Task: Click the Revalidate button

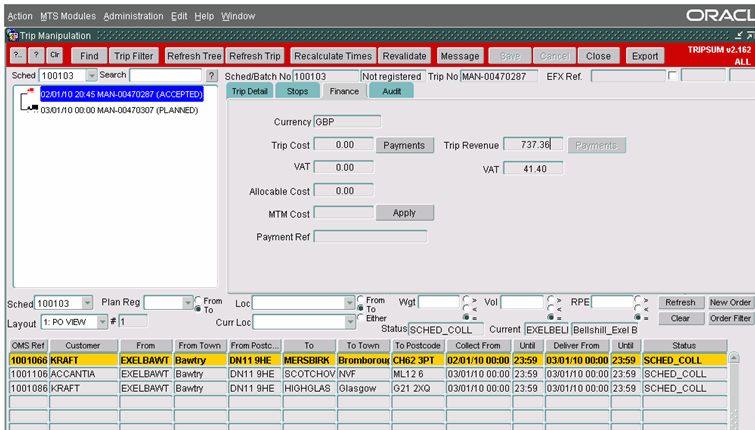Action: click(404, 56)
